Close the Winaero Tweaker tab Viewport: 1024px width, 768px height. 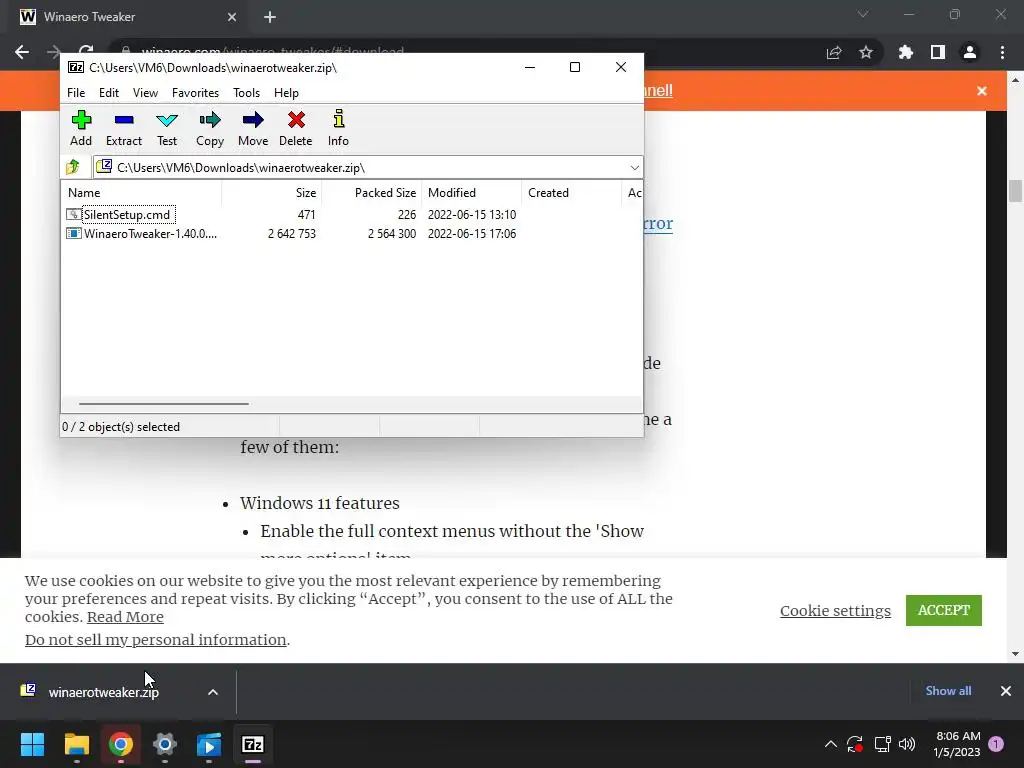pyautogui.click(x=232, y=17)
